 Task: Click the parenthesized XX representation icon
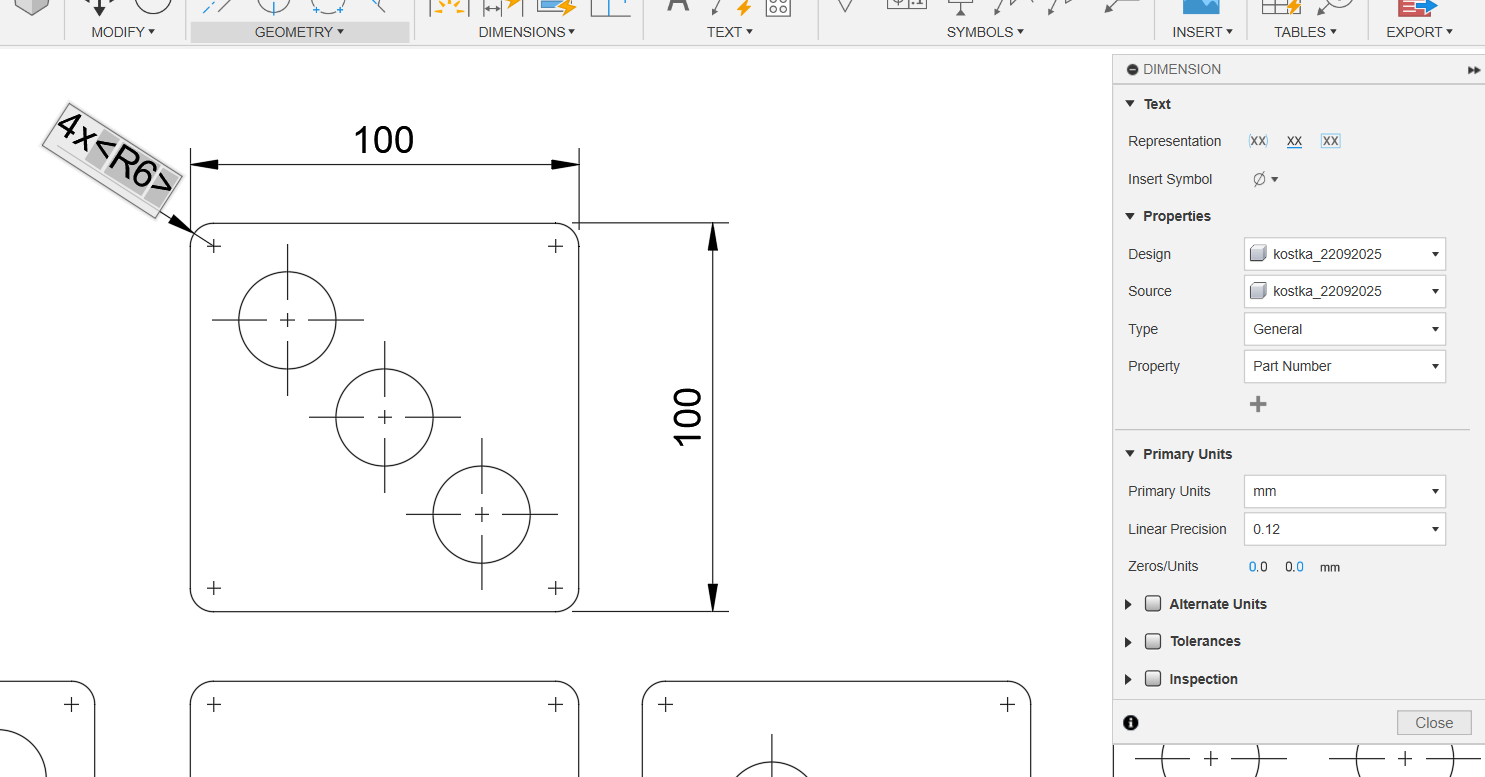pyautogui.click(x=1258, y=141)
